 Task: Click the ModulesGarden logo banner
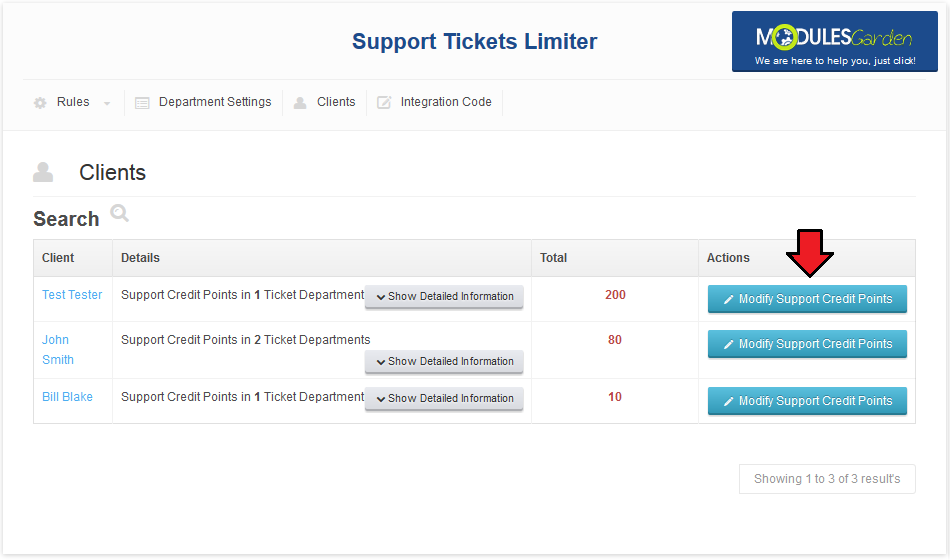click(834, 41)
